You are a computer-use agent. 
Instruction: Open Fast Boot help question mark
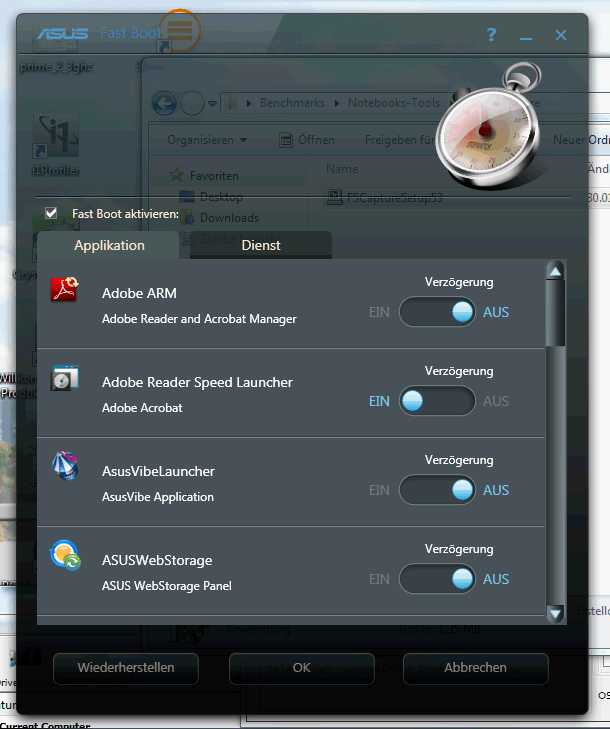pyautogui.click(x=491, y=34)
